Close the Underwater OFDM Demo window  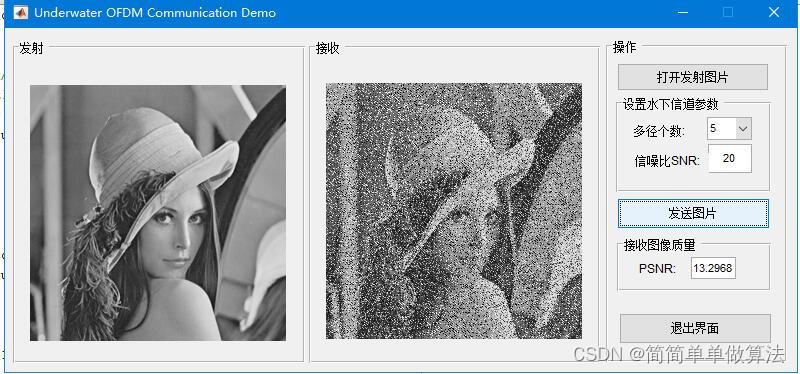773,12
